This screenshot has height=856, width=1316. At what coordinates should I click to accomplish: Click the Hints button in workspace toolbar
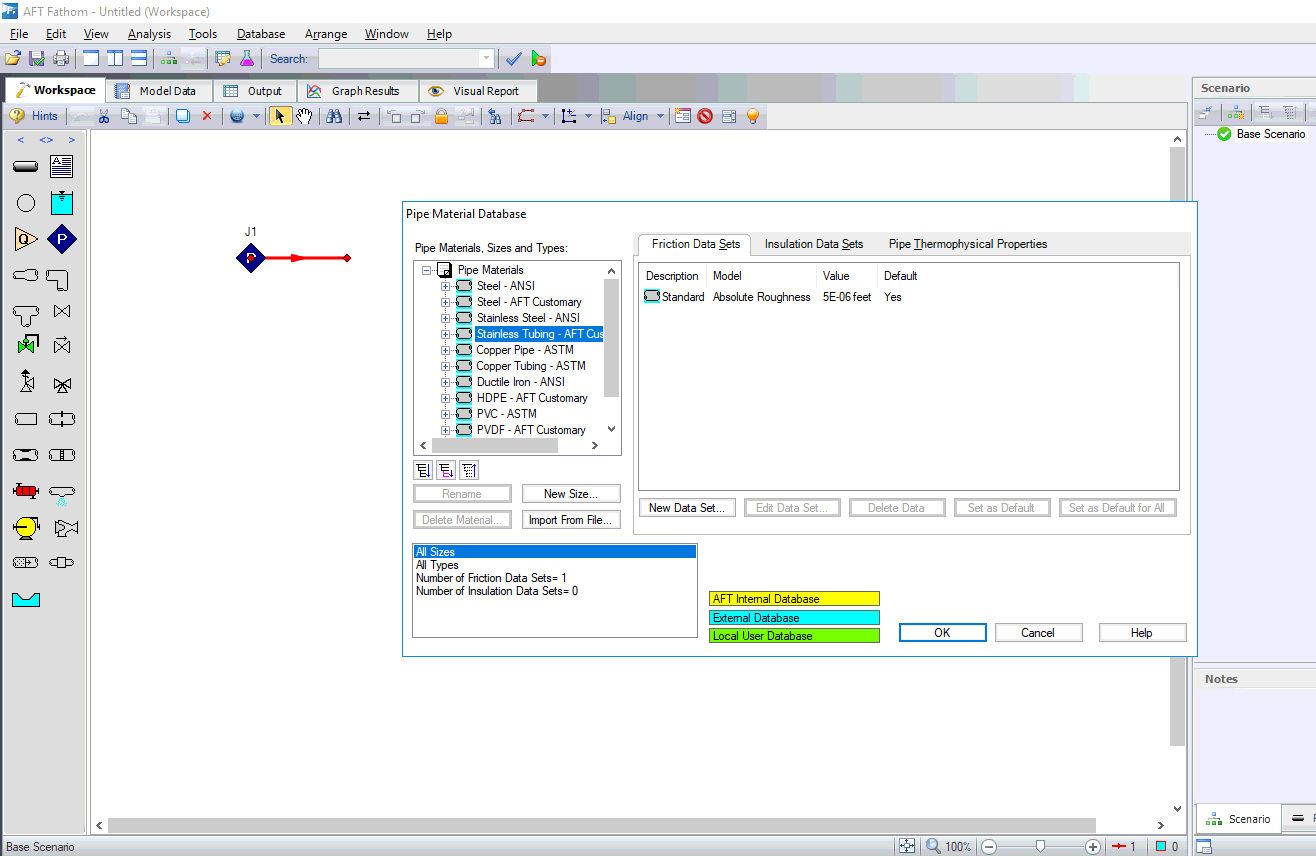click(35, 116)
